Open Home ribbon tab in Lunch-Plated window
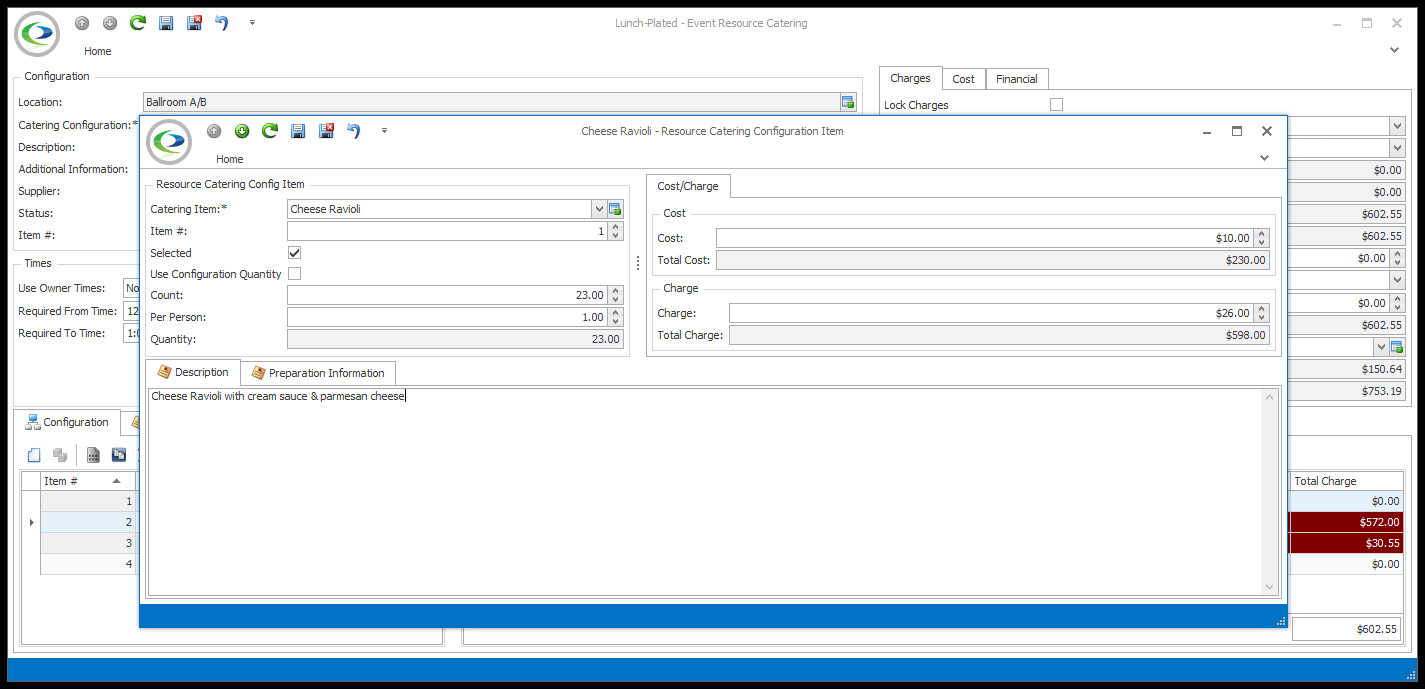Viewport: 1425px width, 689px height. tap(98, 51)
